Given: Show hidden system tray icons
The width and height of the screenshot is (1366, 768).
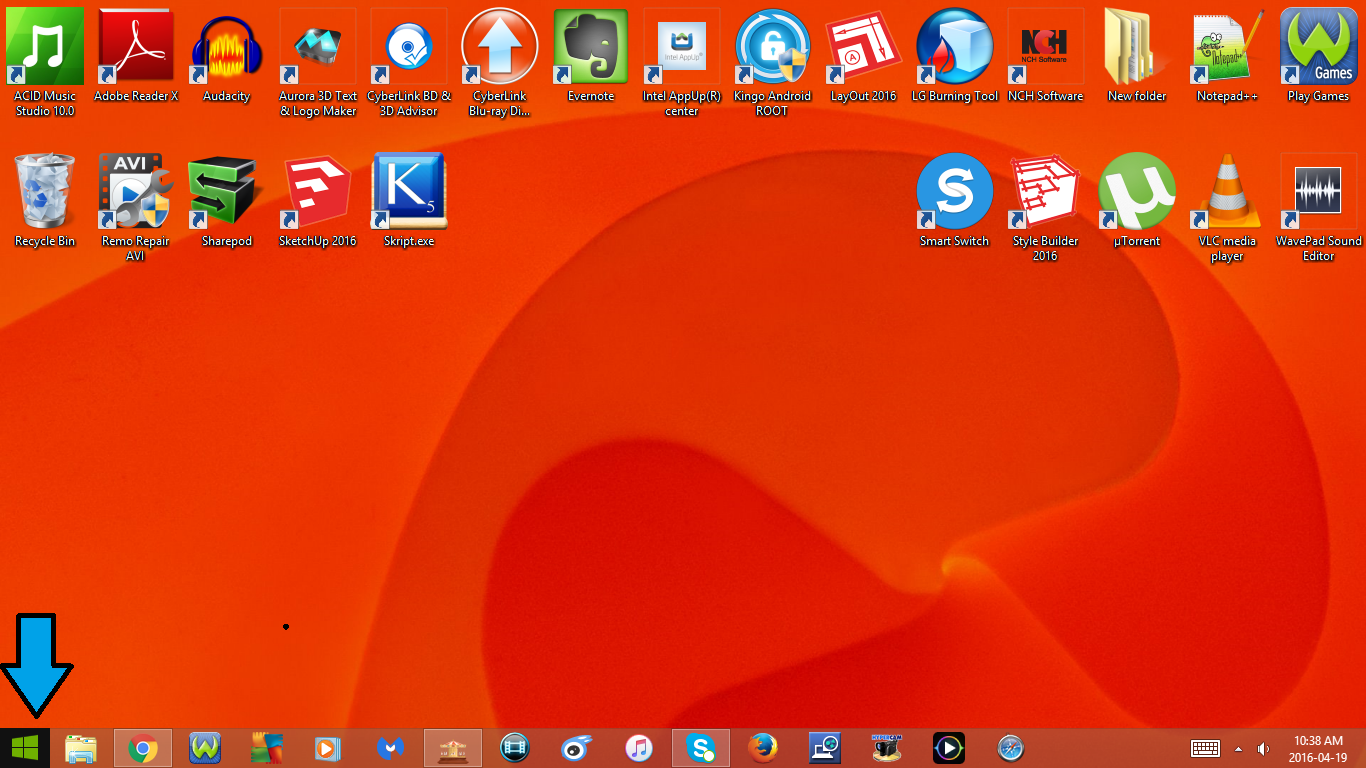Looking at the screenshot, I should pos(1239,748).
